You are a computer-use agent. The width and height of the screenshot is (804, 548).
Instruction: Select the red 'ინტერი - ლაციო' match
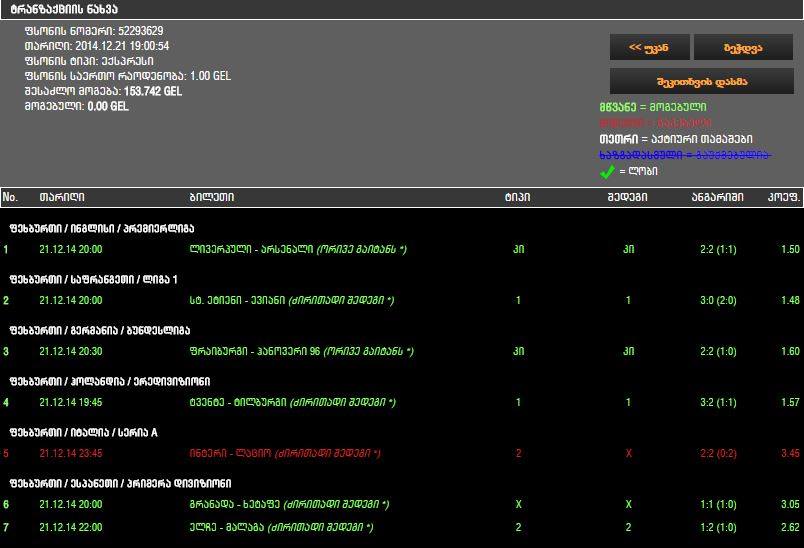tap(402, 454)
